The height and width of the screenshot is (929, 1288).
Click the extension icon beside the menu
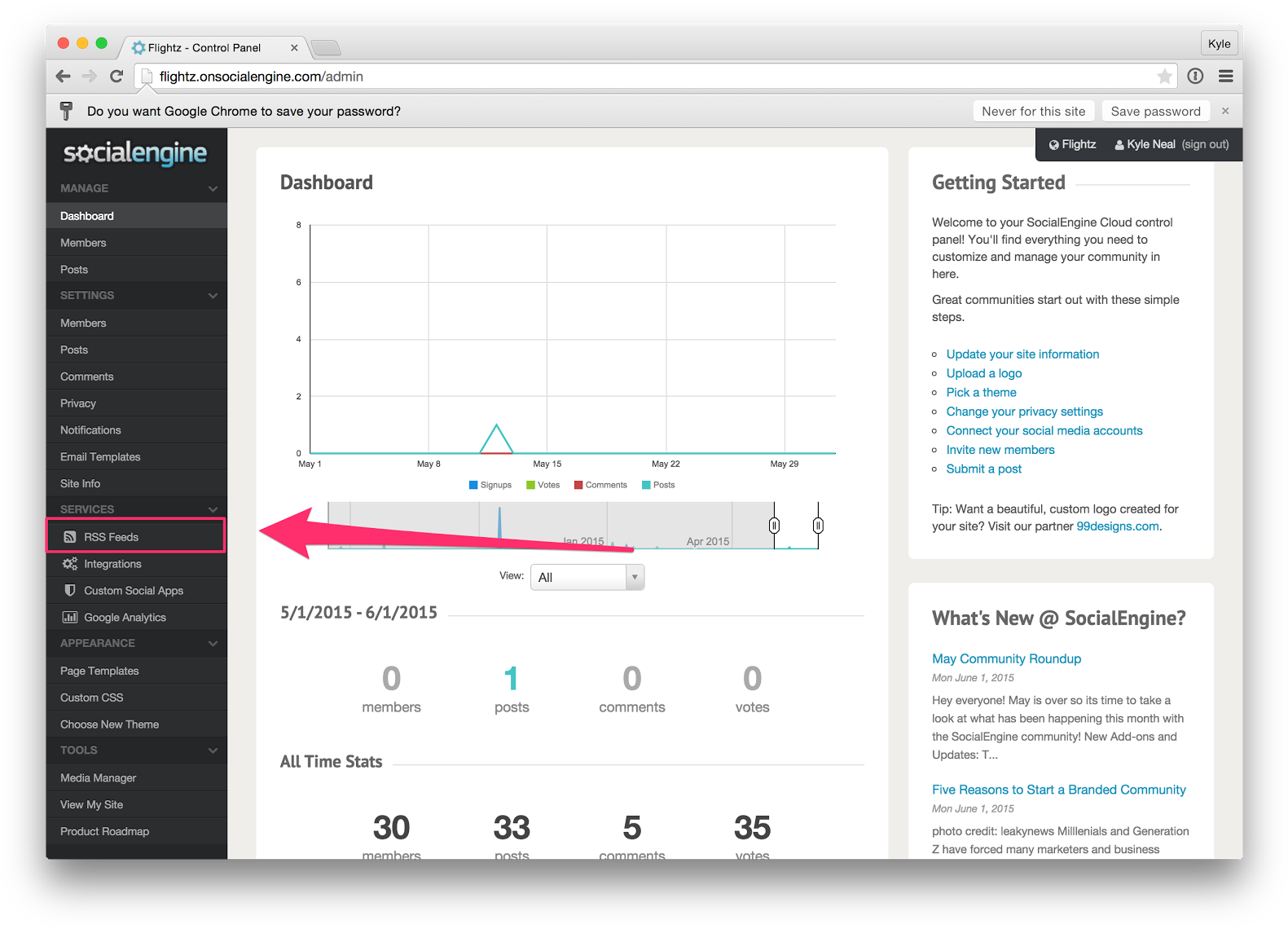(x=1195, y=76)
